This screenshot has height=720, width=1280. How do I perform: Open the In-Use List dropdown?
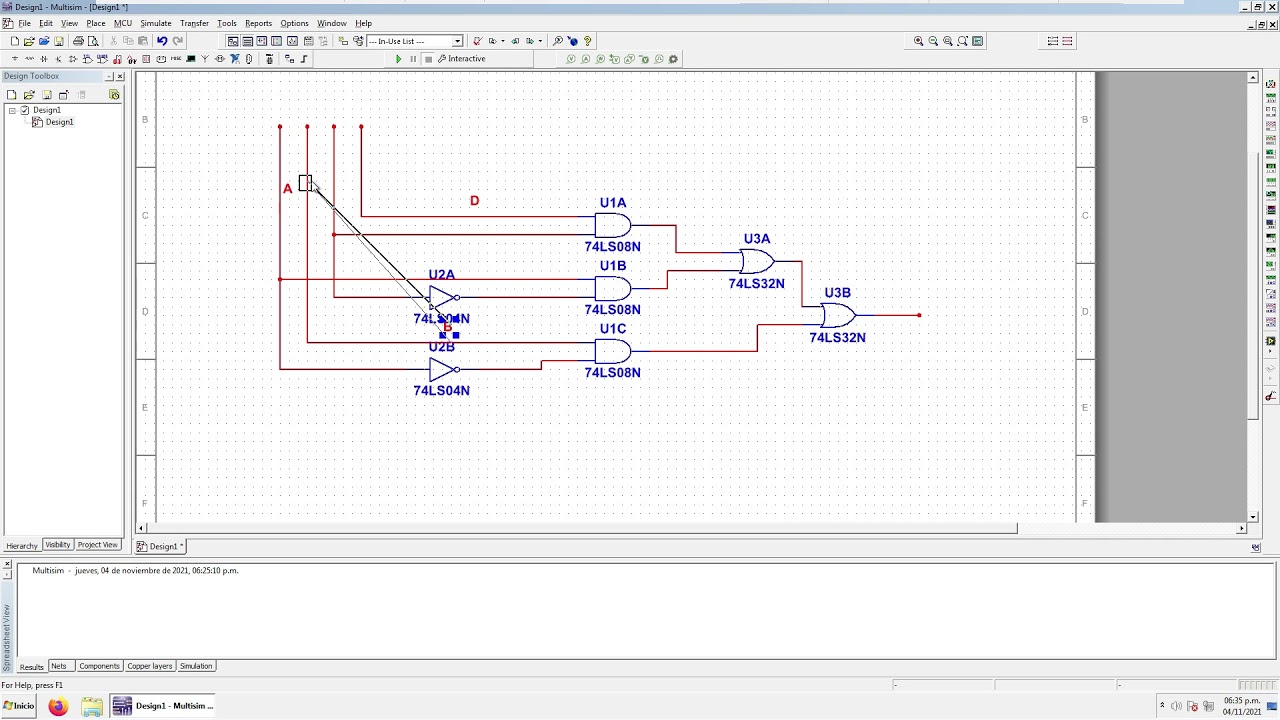(457, 41)
